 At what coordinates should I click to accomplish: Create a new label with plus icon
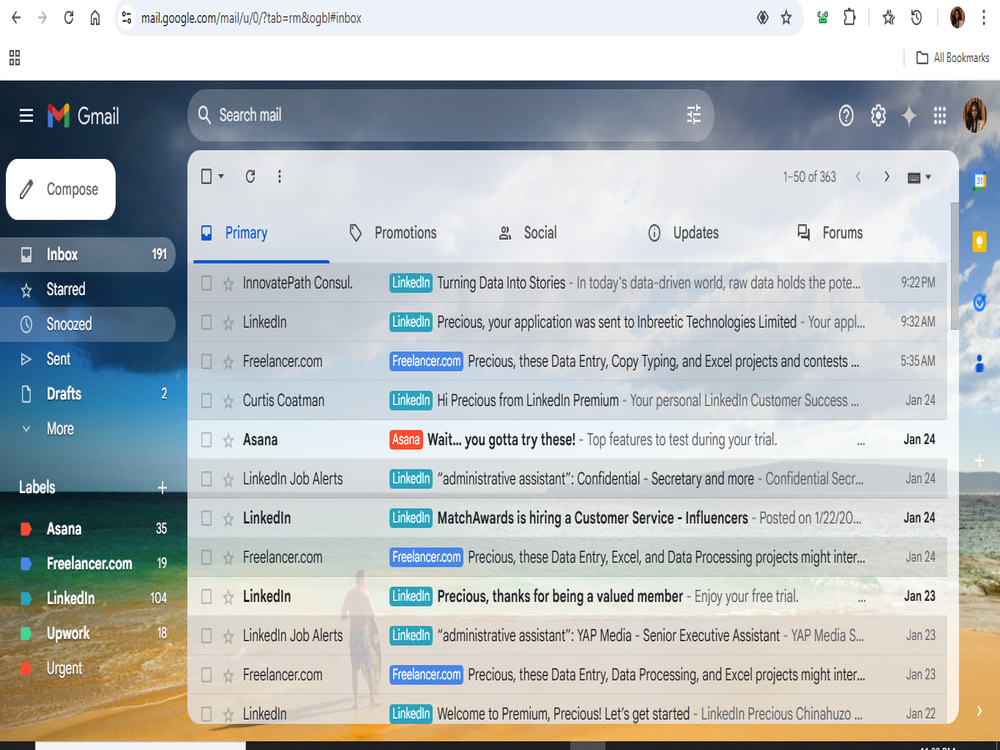tap(162, 488)
